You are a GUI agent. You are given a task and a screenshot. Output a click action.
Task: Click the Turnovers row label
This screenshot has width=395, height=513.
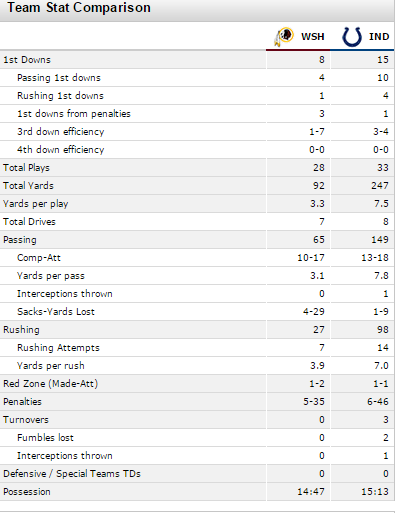pos(26,420)
